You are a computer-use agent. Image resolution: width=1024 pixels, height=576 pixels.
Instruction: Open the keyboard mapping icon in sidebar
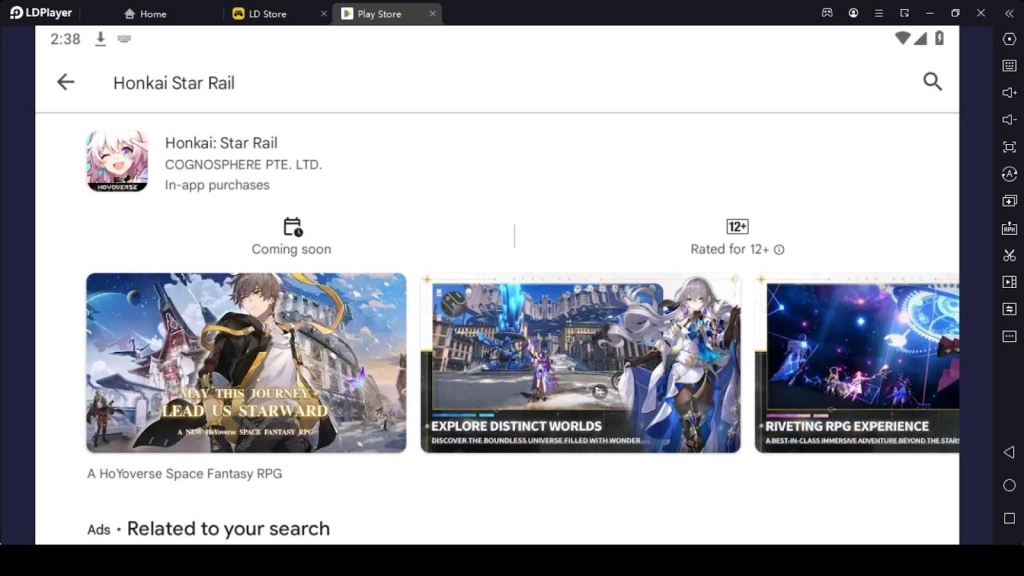[x=1009, y=66]
